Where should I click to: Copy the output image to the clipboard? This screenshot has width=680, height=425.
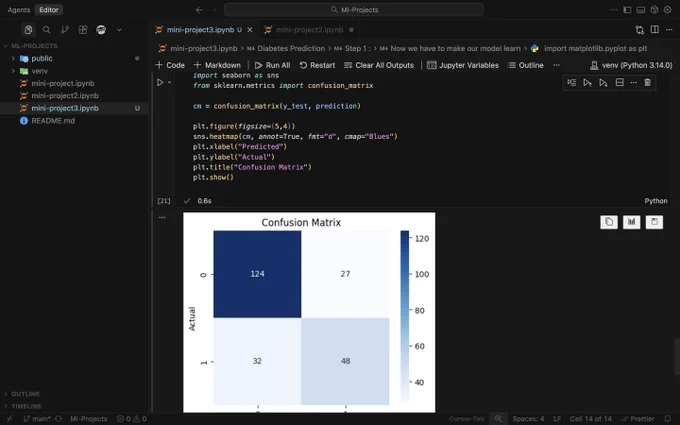(x=609, y=222)
